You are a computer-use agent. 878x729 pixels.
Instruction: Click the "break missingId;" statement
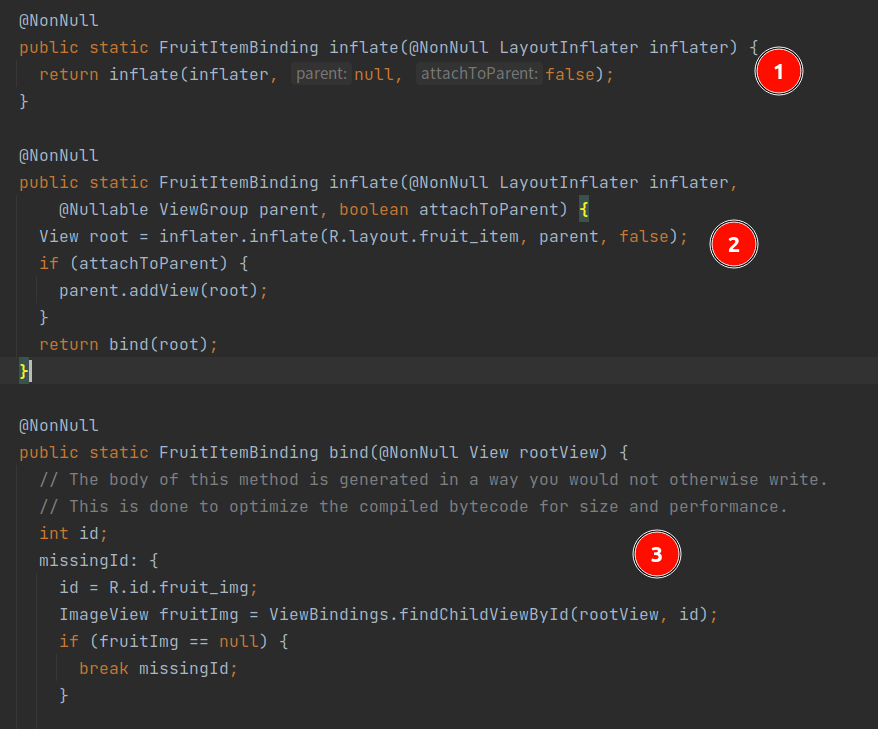158,669
